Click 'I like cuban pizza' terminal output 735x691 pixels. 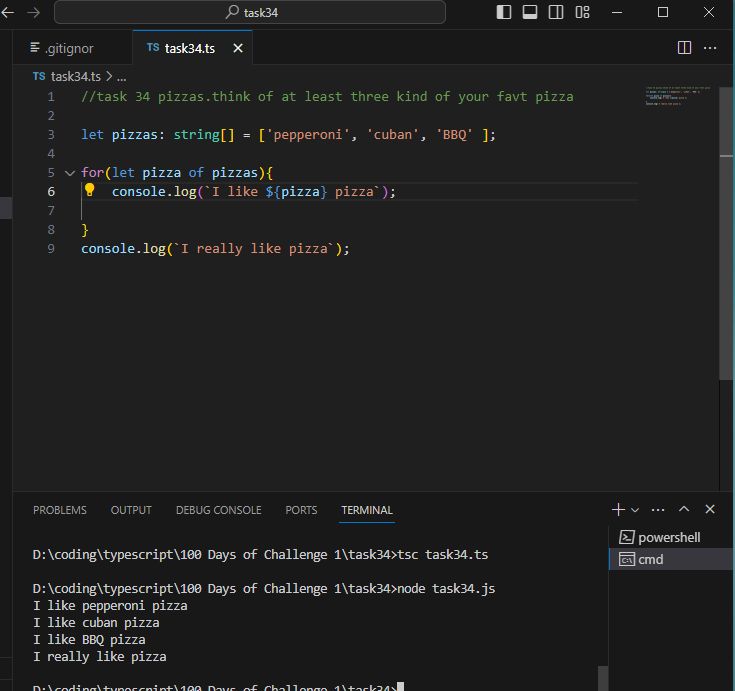point(96,623)
